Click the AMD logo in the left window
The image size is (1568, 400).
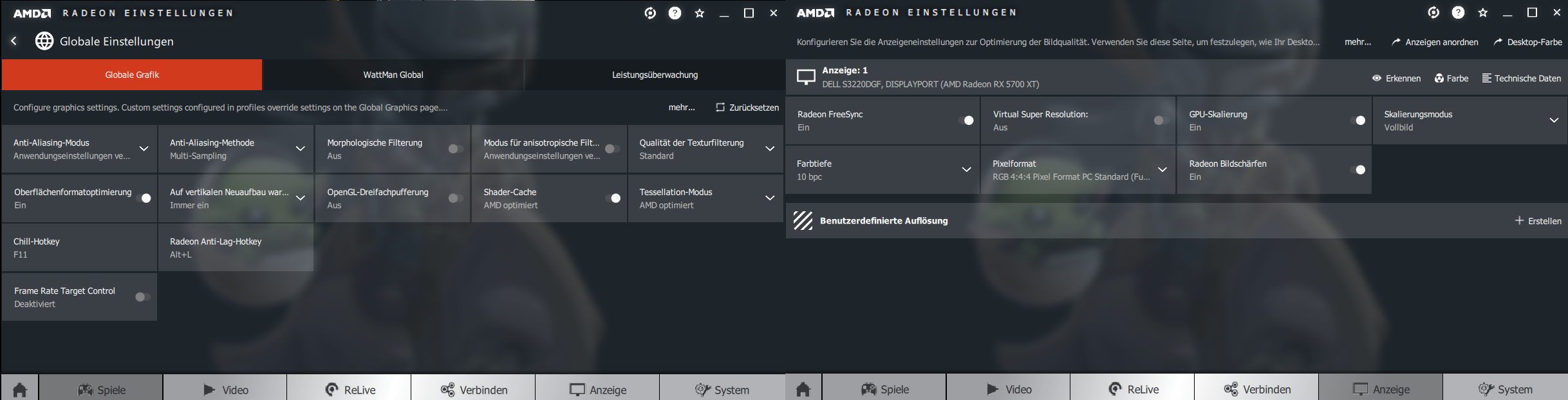pos(32,13)
